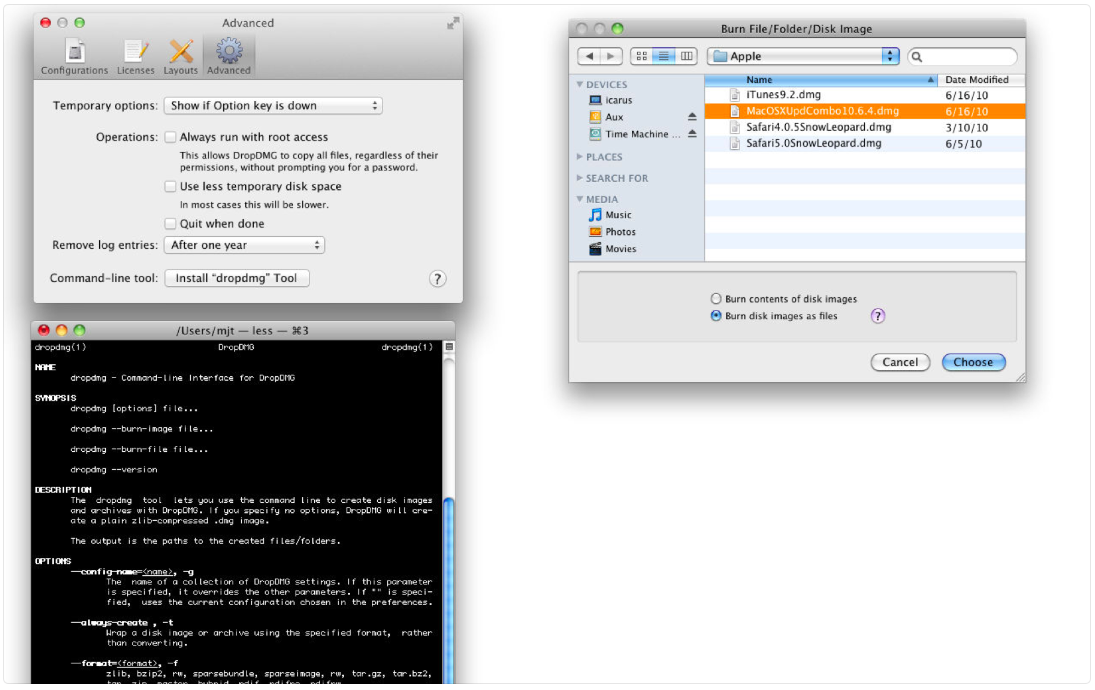Click the fullscreen arrows in Advanced window

[x=453, y=23]
